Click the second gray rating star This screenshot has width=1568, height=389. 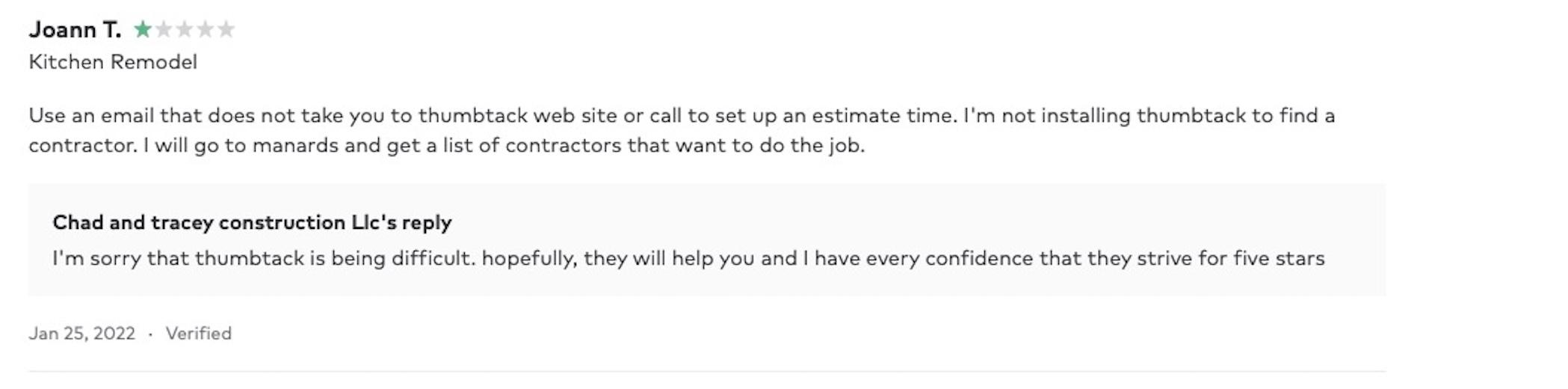click(x=163, y=30)
